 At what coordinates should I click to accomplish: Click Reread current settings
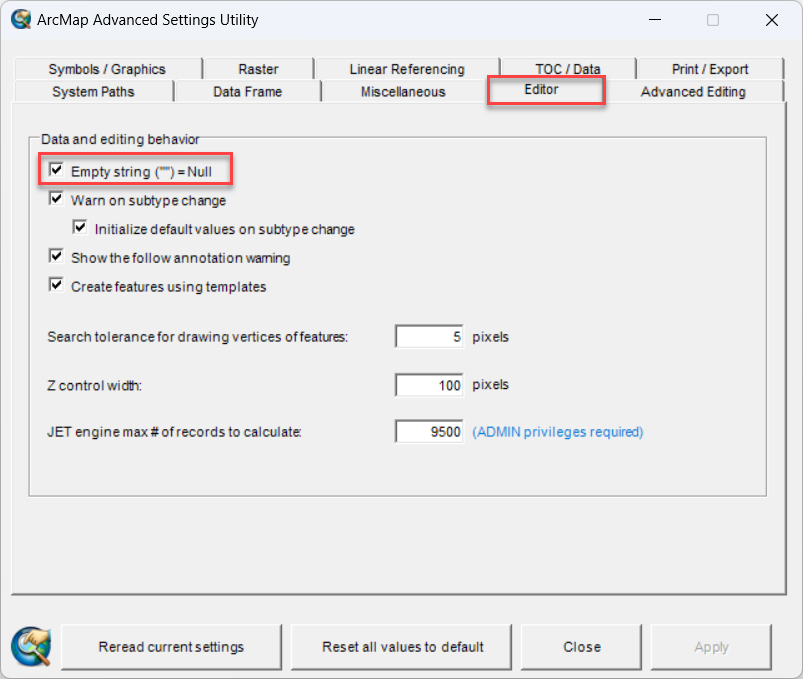pyautogui.click(x=170, y=646)
